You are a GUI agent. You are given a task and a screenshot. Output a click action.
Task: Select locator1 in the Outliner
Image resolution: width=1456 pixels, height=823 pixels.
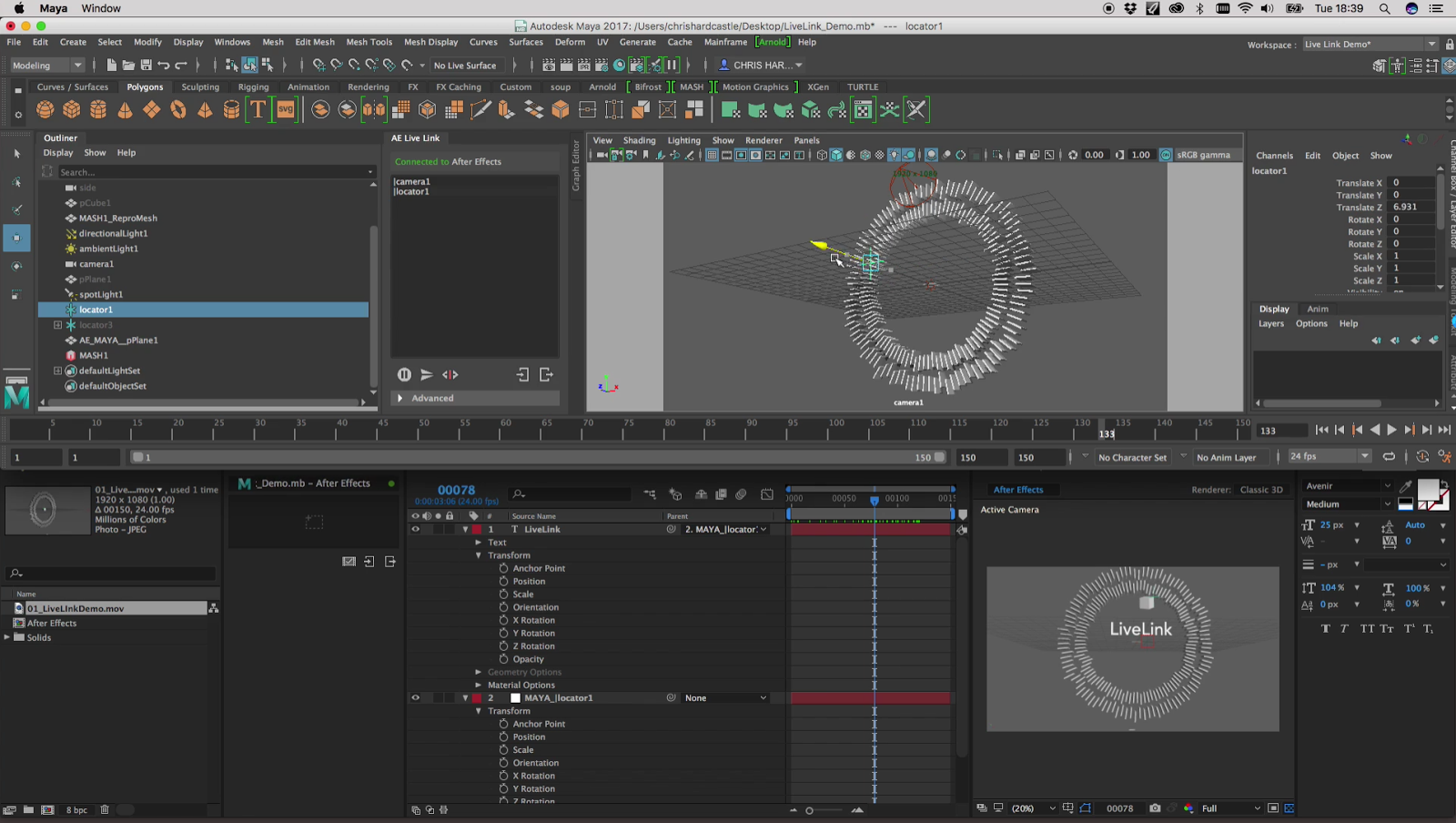(x=203, y=310)
